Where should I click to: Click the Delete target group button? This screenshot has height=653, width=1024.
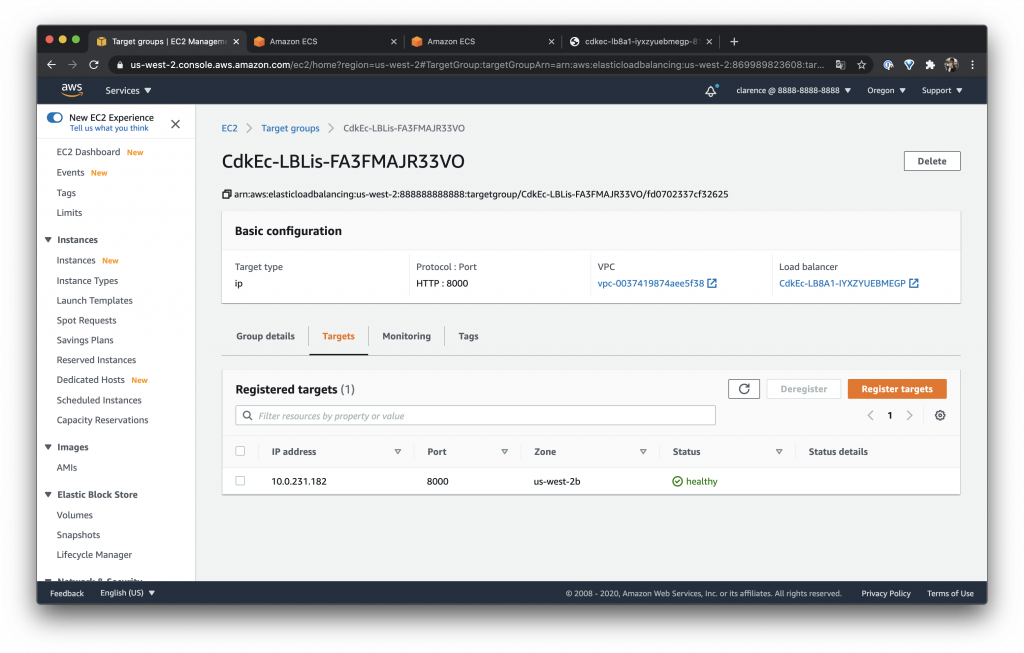[932, 161]
